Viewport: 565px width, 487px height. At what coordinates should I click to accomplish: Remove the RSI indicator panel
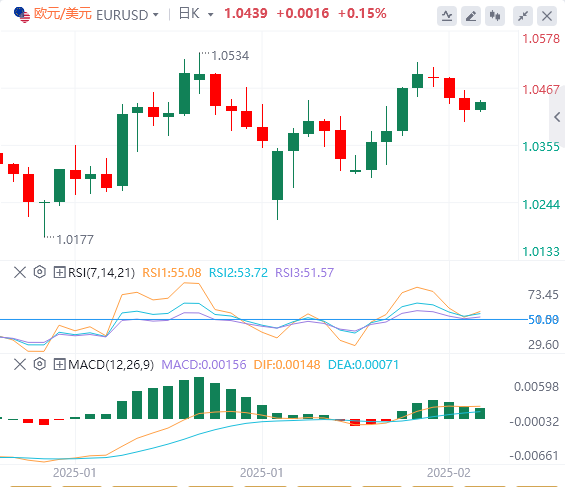tap(20, 272)
